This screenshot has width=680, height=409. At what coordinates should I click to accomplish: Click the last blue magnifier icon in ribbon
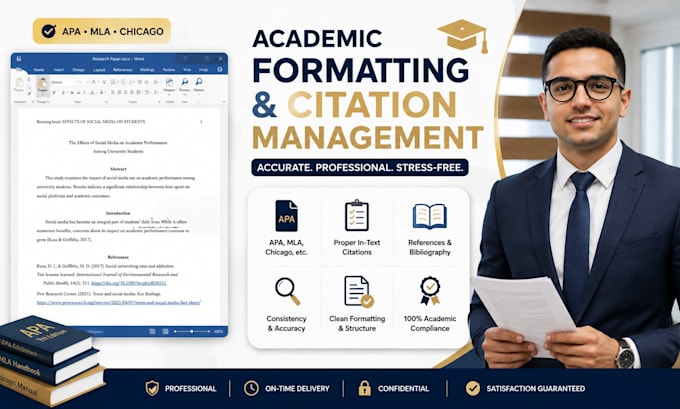click(199, 82)
